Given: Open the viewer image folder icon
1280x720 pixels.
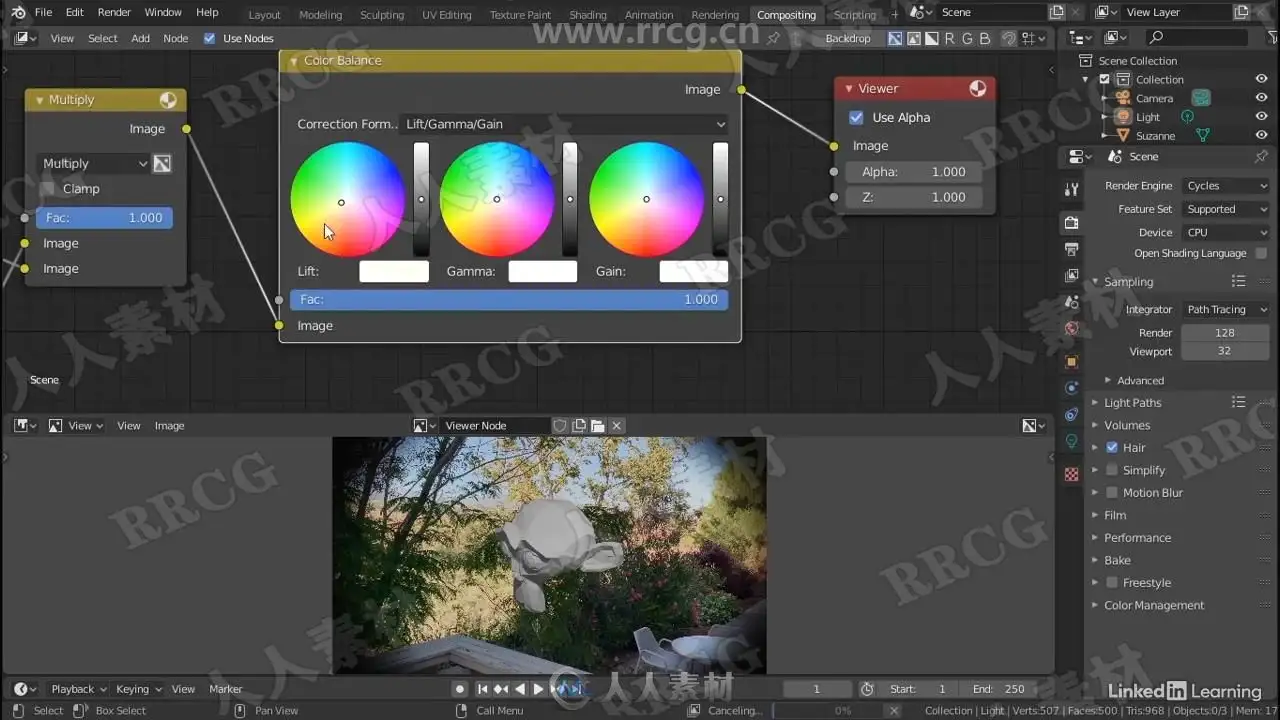Looking at the screenshot, I should [597, 426].
